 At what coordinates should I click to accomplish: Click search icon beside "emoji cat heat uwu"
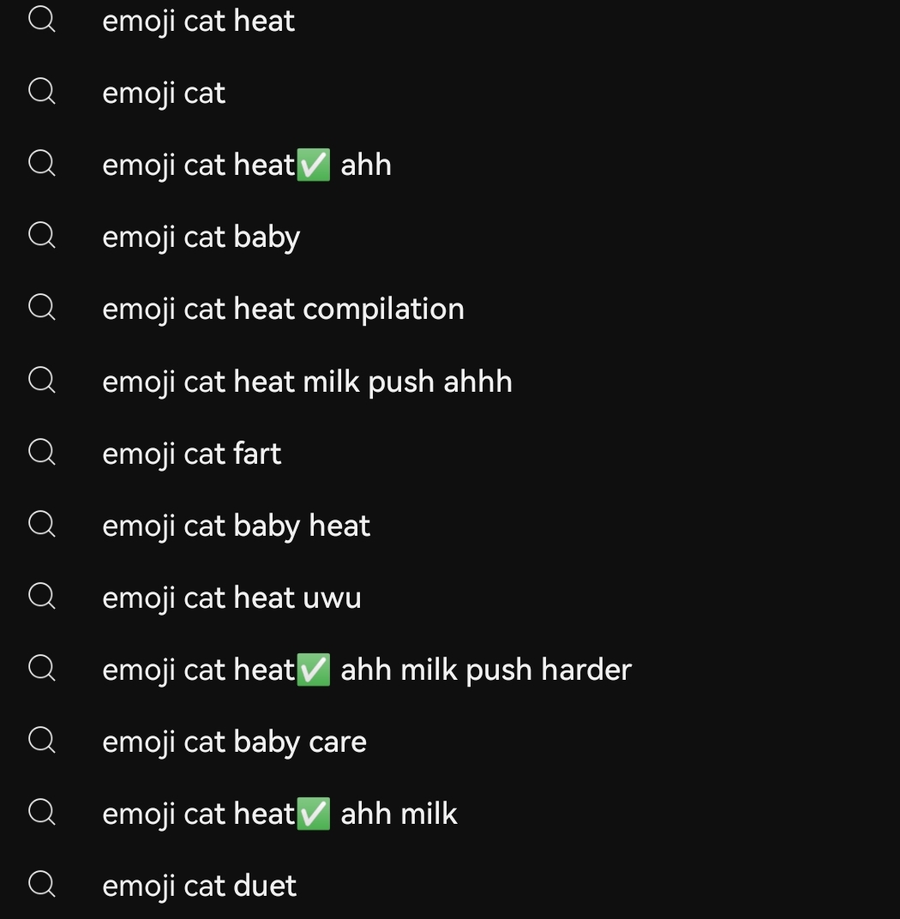42,596
